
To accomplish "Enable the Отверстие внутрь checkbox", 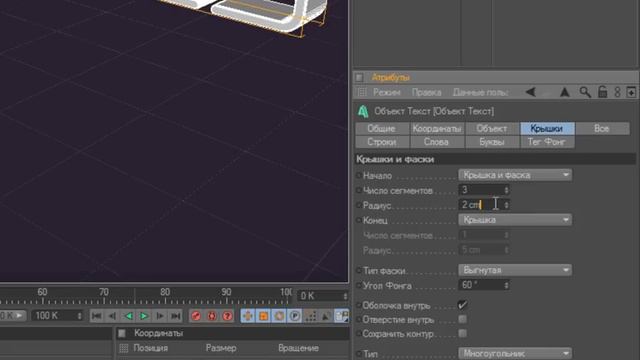I will tap(462, 319).
